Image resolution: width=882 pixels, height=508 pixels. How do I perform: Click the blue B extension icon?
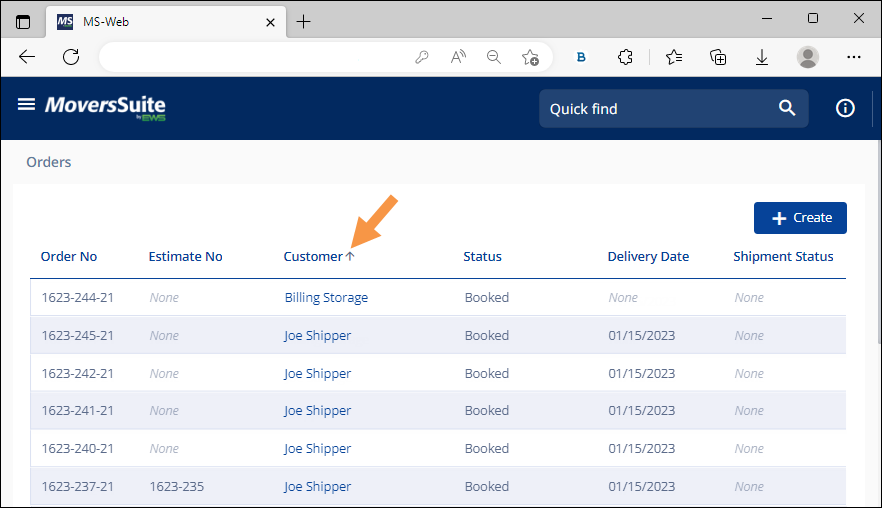coord(581,57)
